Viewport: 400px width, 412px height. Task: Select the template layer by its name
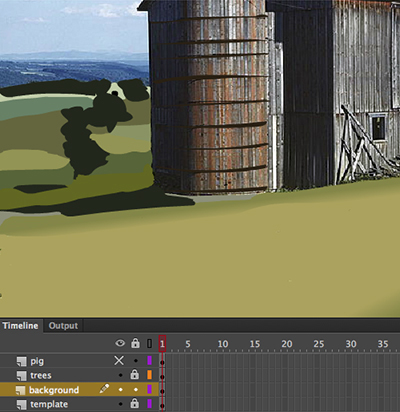pos(49,404)
